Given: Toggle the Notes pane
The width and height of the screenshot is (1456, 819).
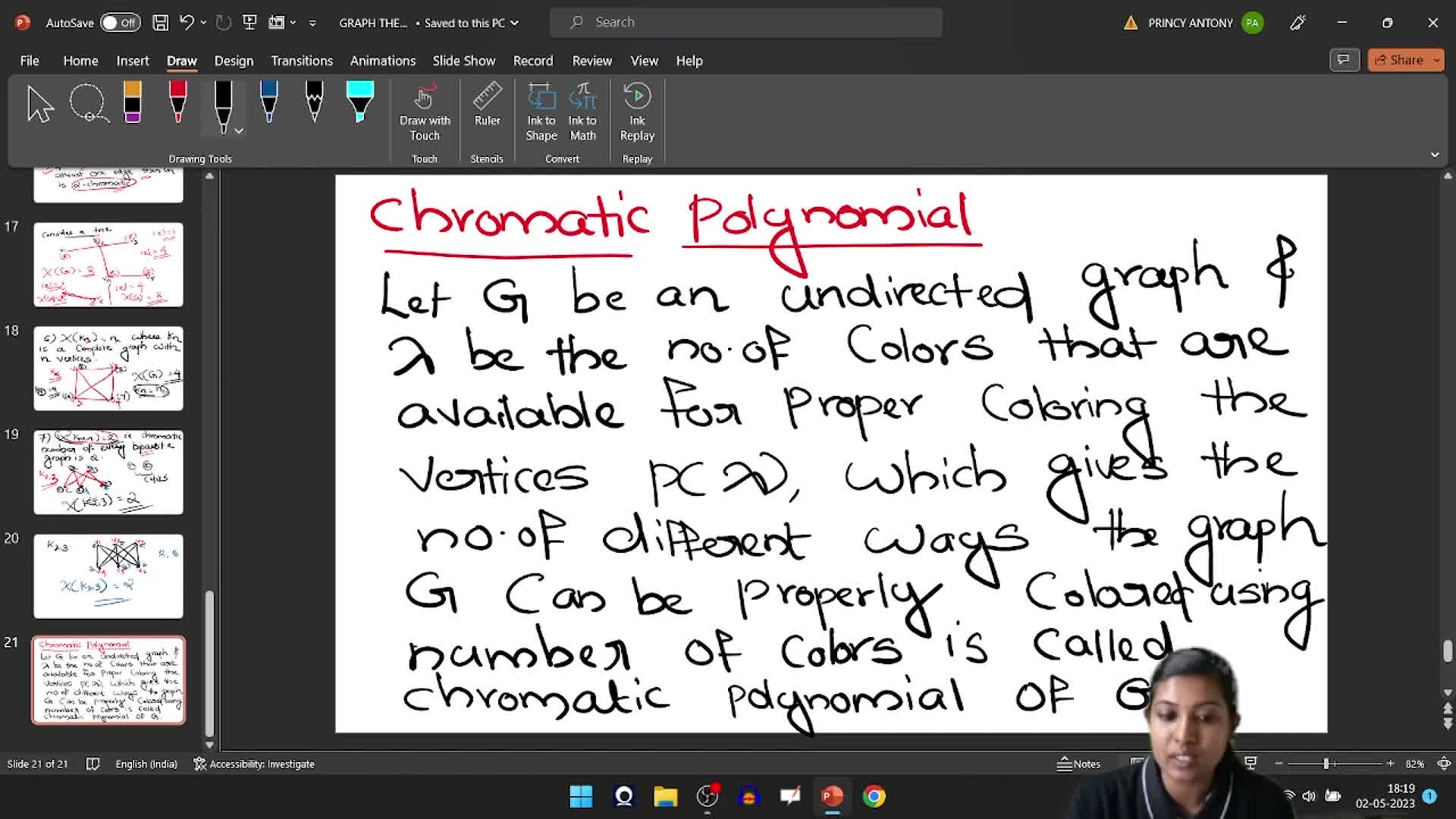Looking at the screenshot, I should click(1078, 764).
